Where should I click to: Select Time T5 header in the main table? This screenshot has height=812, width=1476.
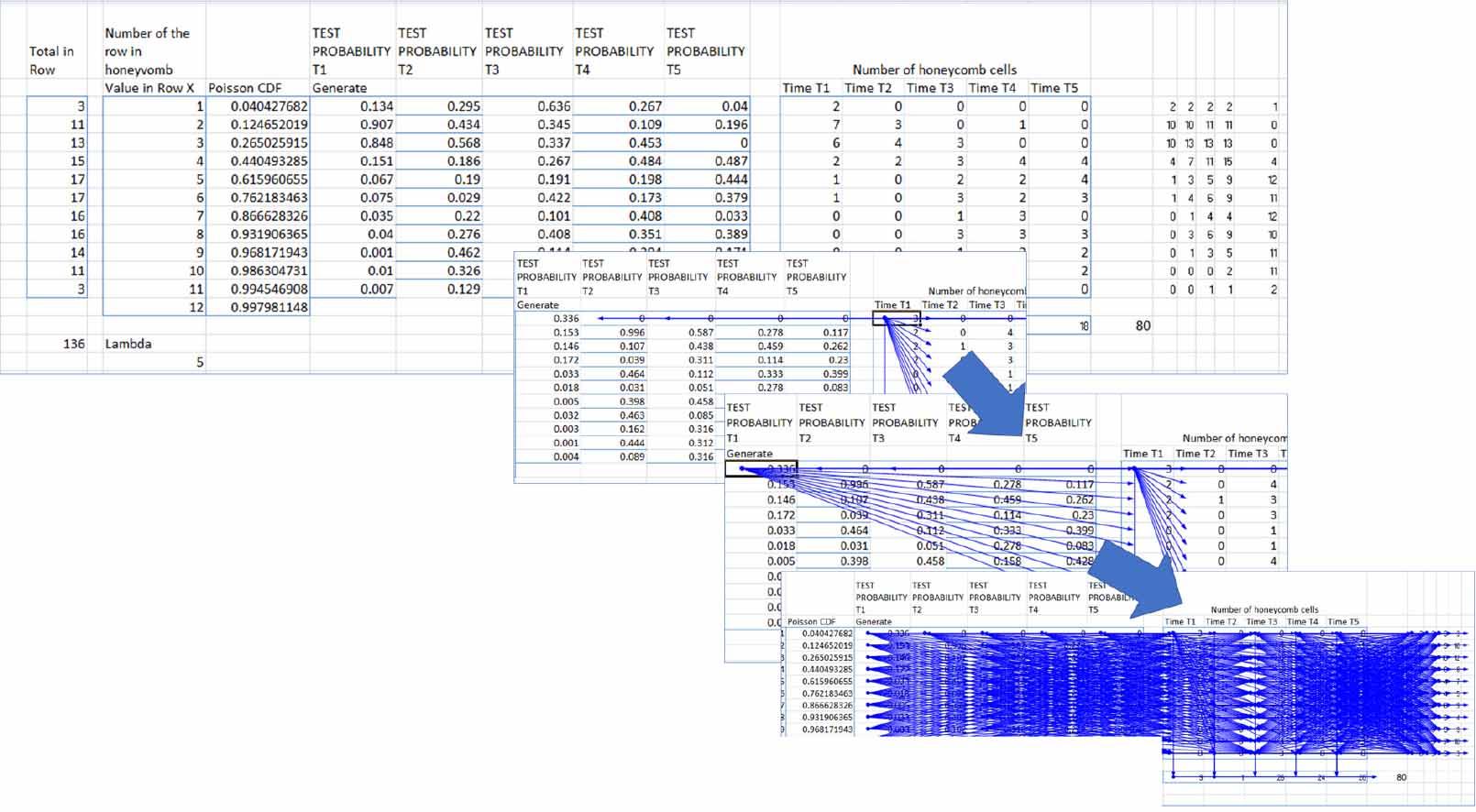1053,88
